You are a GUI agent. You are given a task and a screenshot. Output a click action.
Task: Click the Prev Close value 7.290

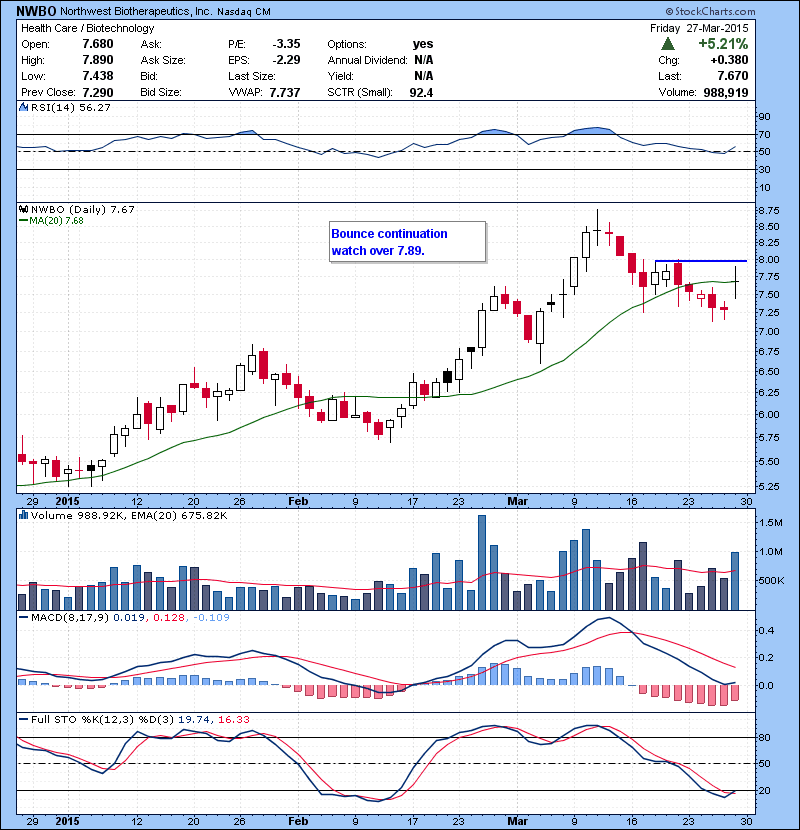(x=98, y=92)
